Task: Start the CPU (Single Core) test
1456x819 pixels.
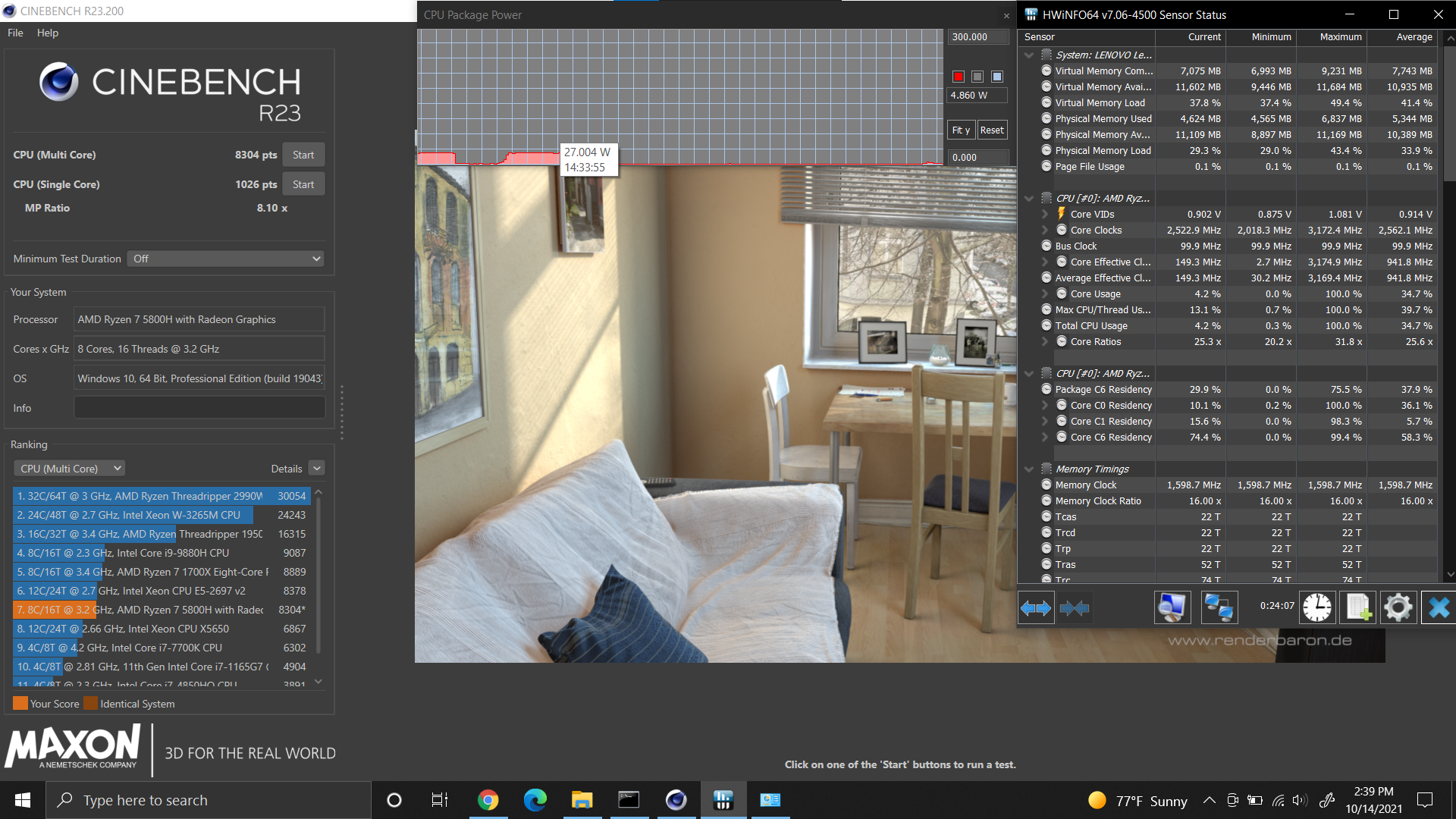Action: pos(303,184)
